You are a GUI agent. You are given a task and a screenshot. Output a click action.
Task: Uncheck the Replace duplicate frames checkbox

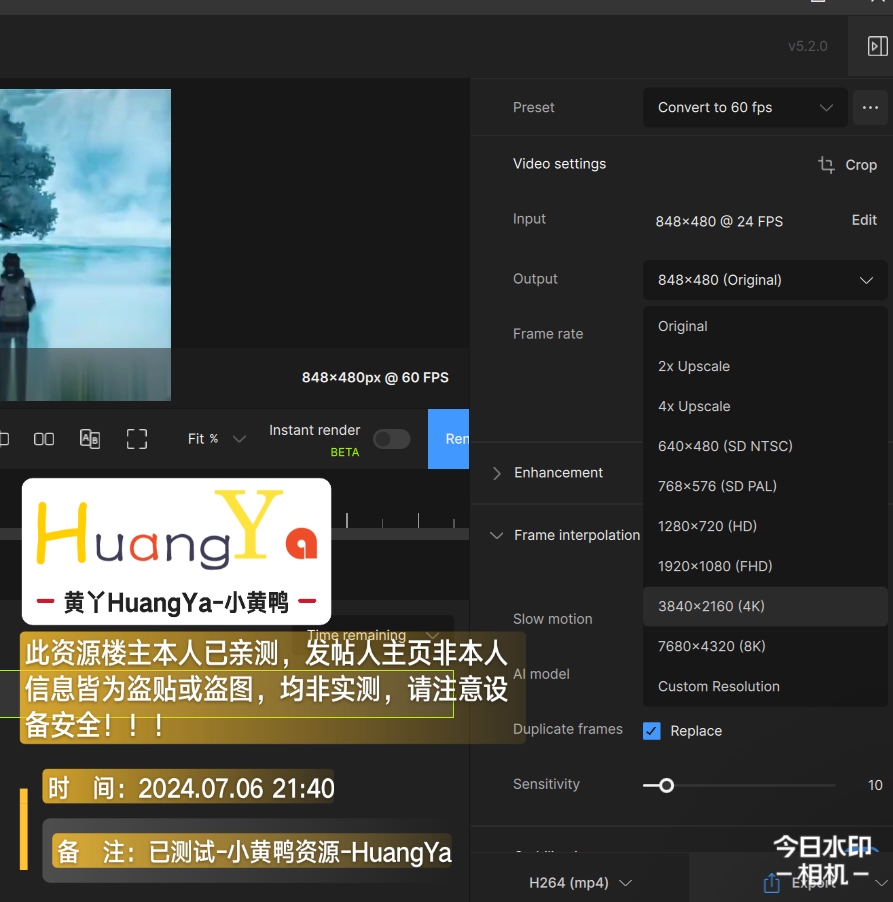(x=652, y=731)
